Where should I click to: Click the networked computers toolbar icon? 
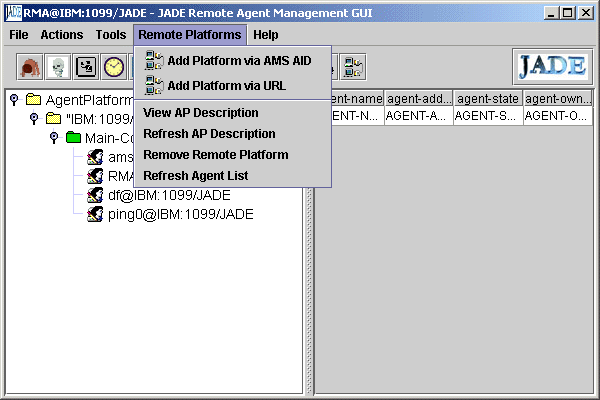click(353, 67)
